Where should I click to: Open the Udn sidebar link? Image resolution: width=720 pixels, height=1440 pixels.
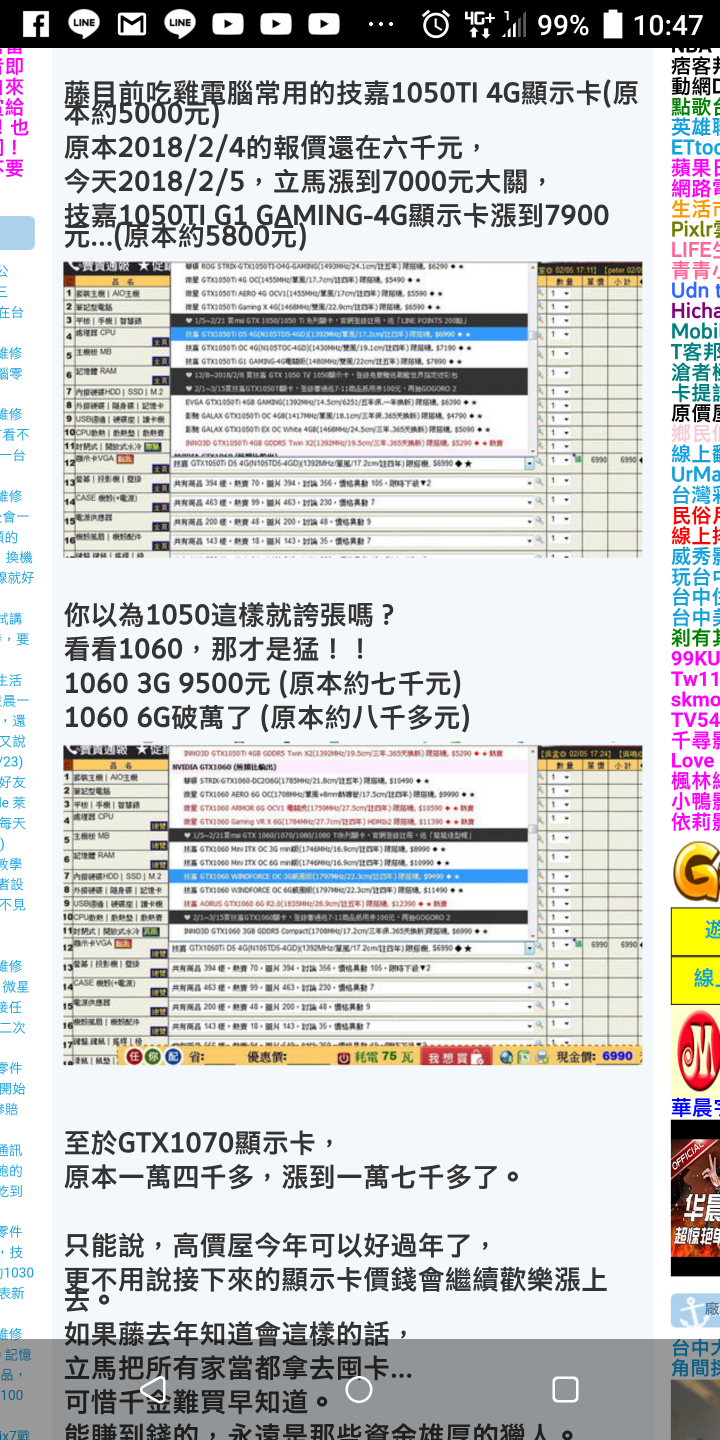[x=695, y=291]
